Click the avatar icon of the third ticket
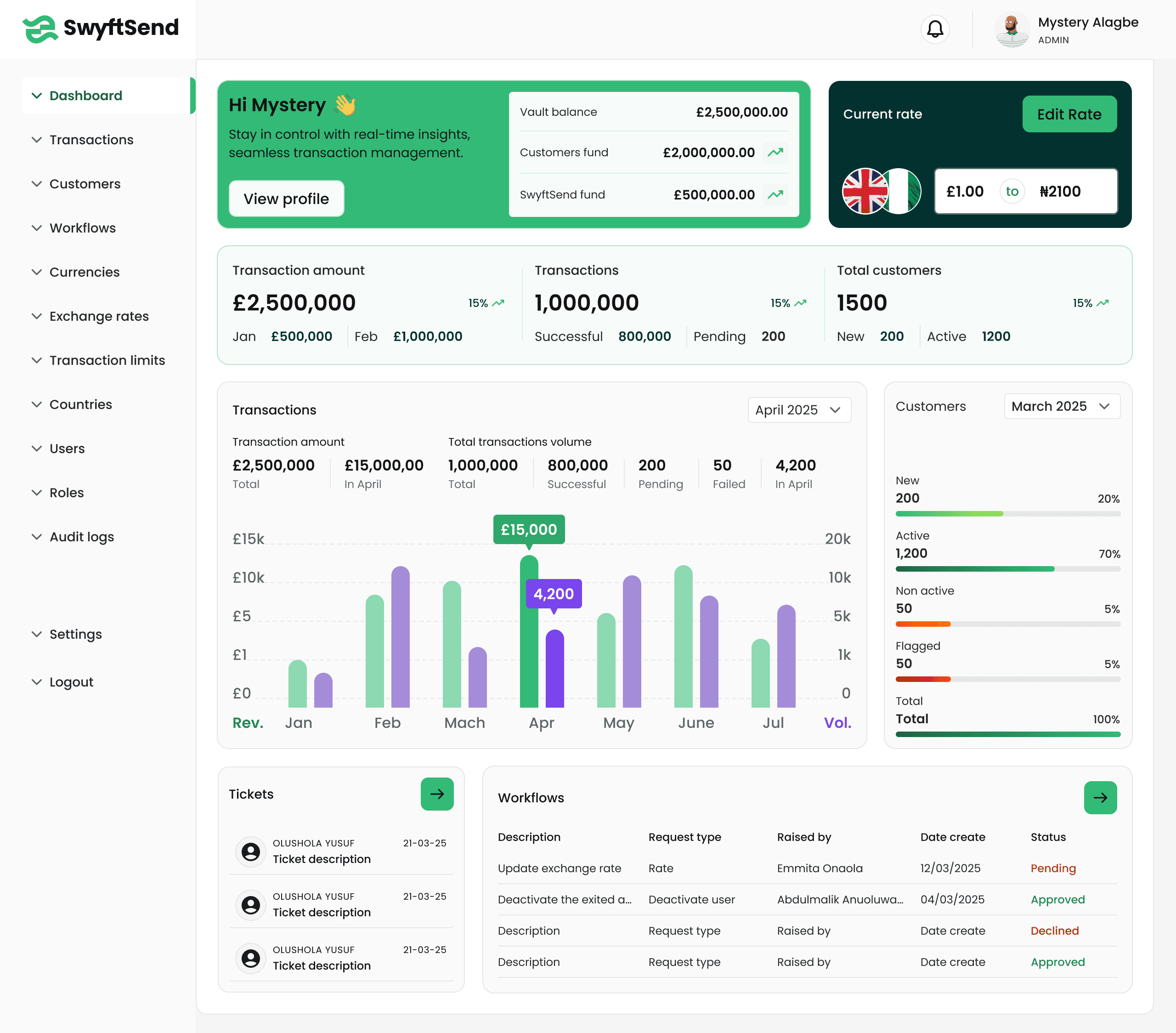Viewport: 1176px width, 1033px height. (250, 958)
